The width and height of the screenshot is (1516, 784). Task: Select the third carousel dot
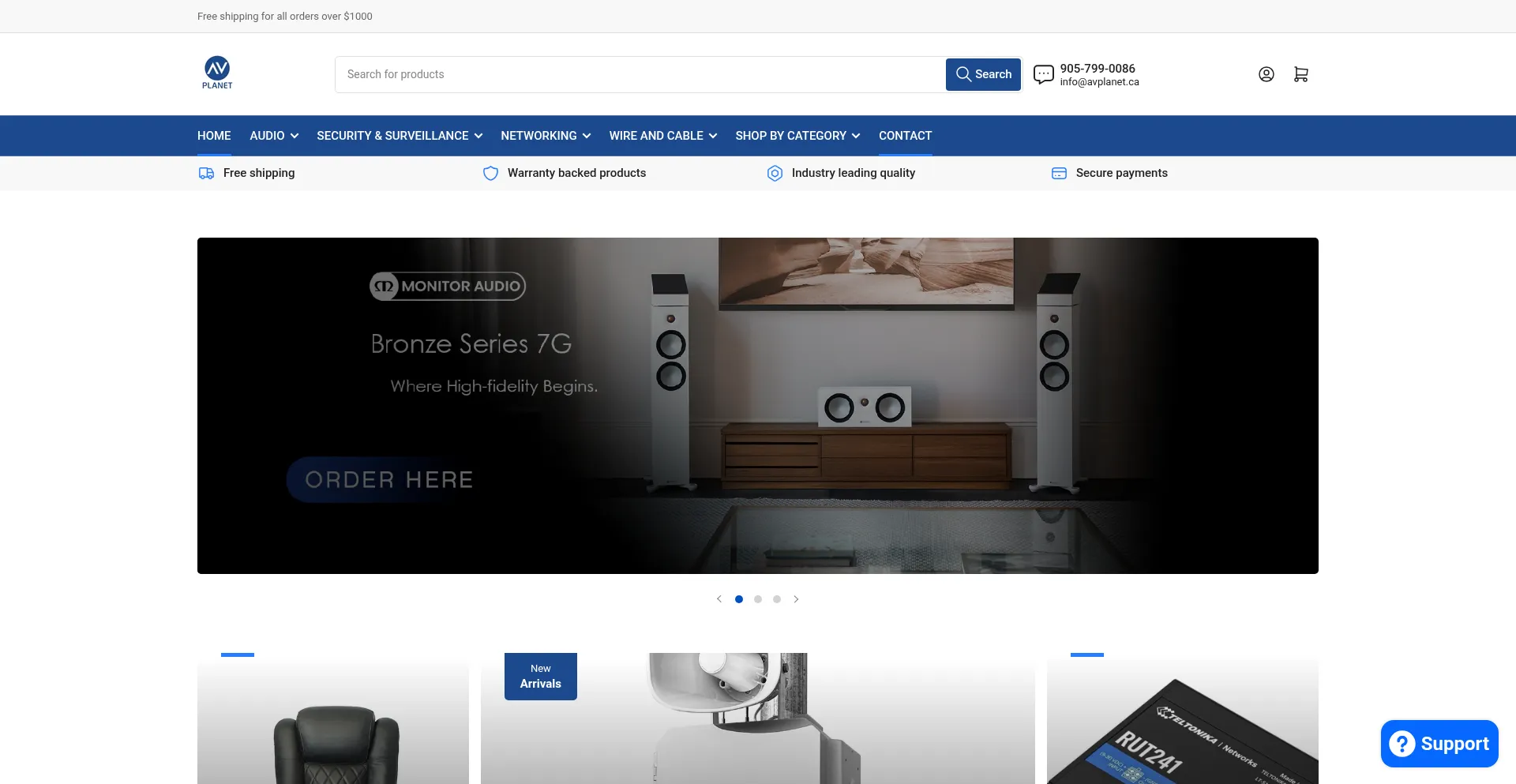pyautogui.click(x=777, y=599)
